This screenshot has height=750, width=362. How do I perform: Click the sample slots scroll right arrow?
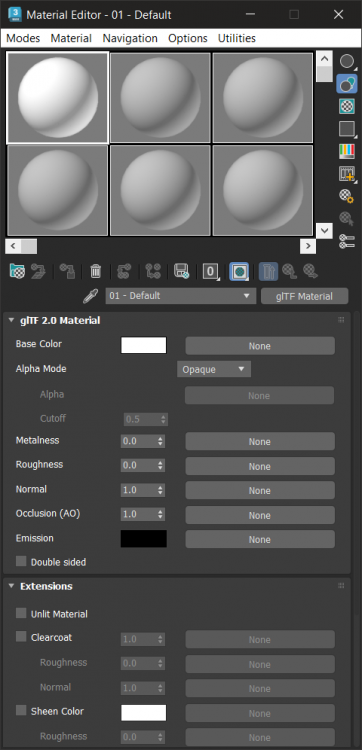pos(307,246)
